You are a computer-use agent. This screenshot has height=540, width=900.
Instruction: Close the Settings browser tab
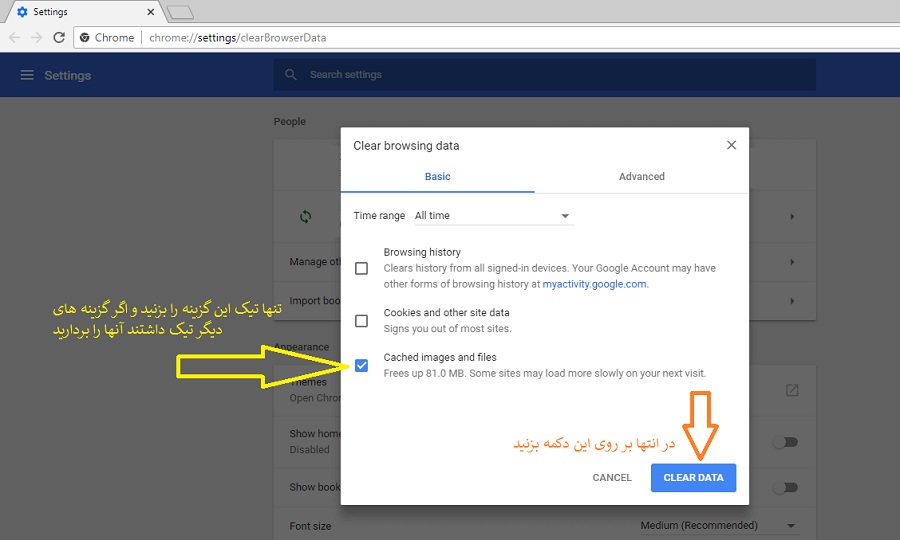click(150, 11)
